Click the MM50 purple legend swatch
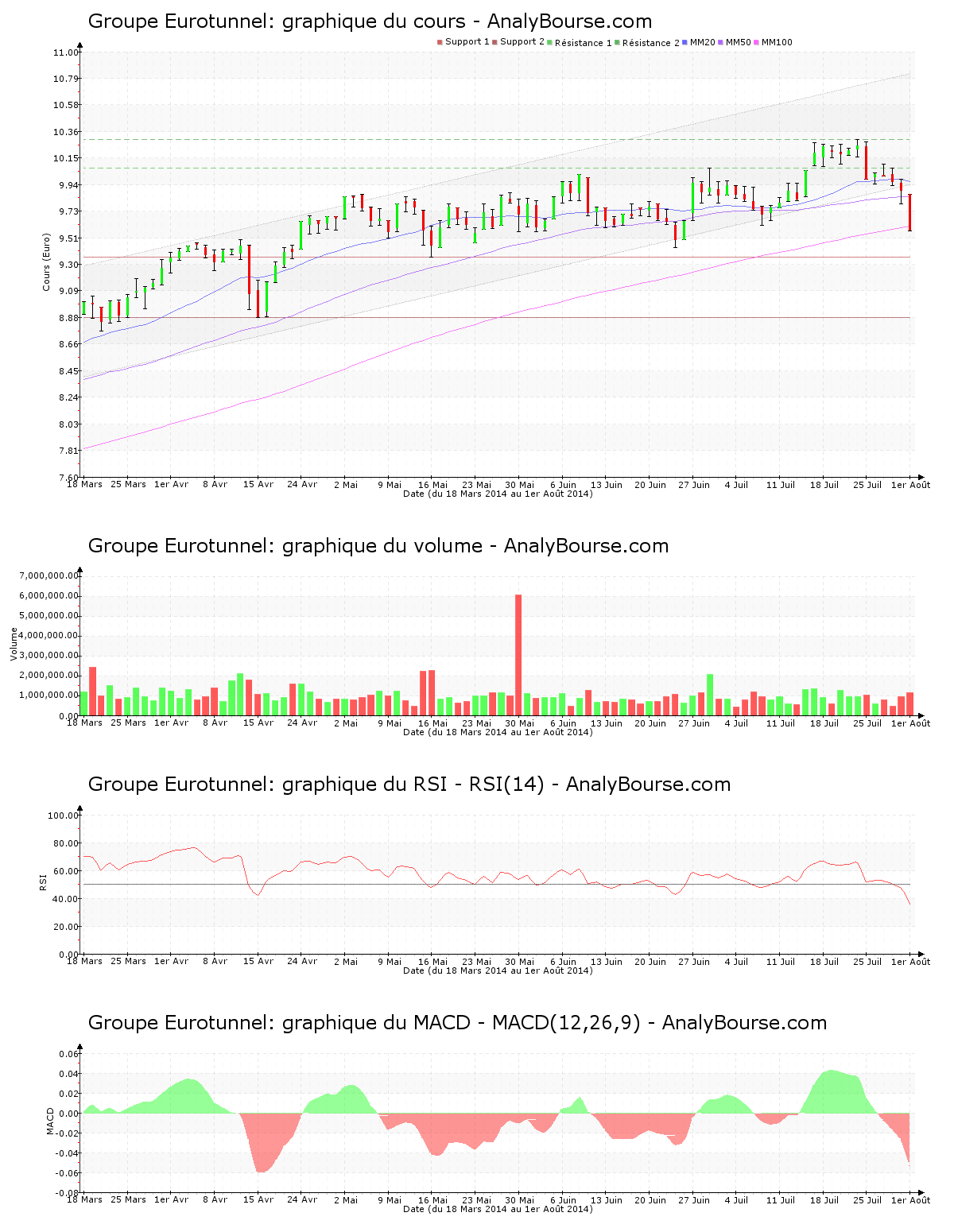This screenshot has height=1232, width=954. [720, 42]
